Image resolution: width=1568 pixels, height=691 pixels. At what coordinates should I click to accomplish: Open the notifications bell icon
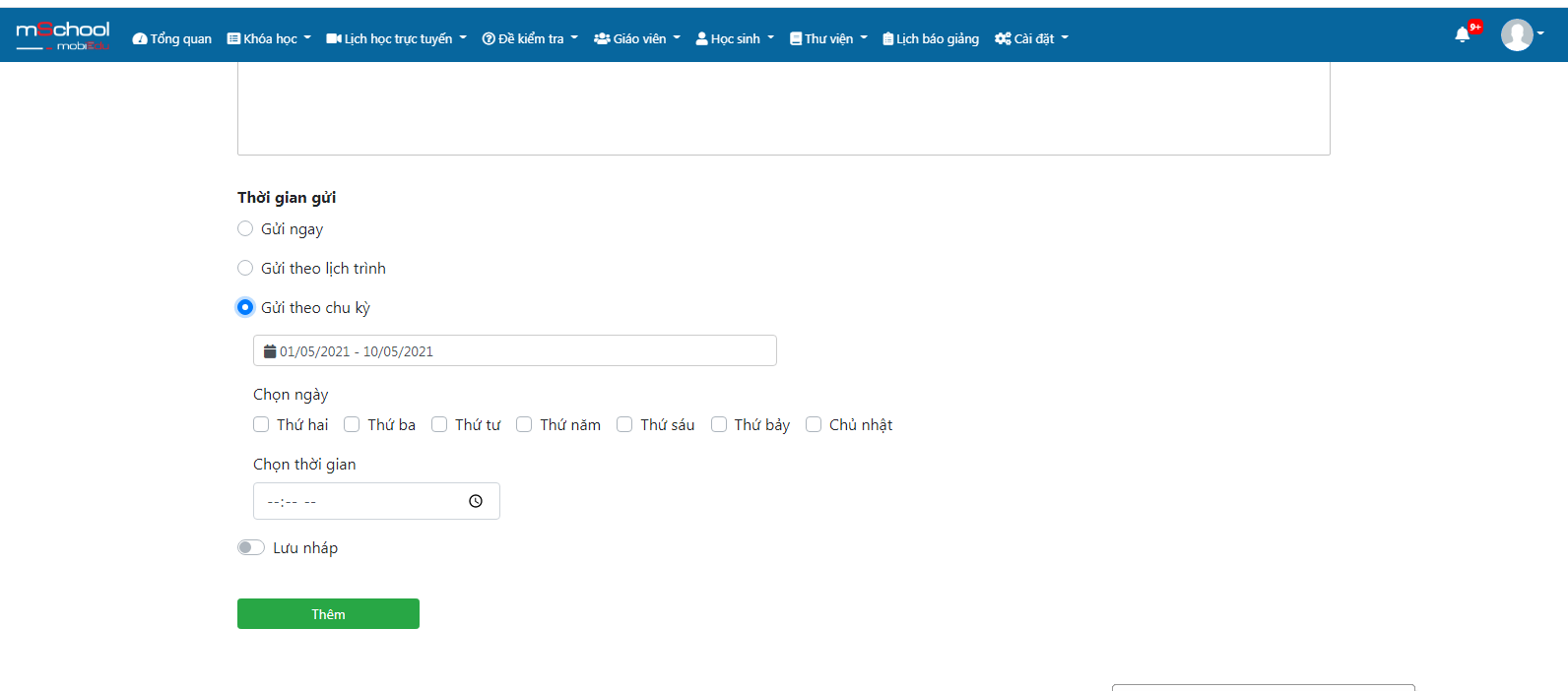click(1462, 35)
